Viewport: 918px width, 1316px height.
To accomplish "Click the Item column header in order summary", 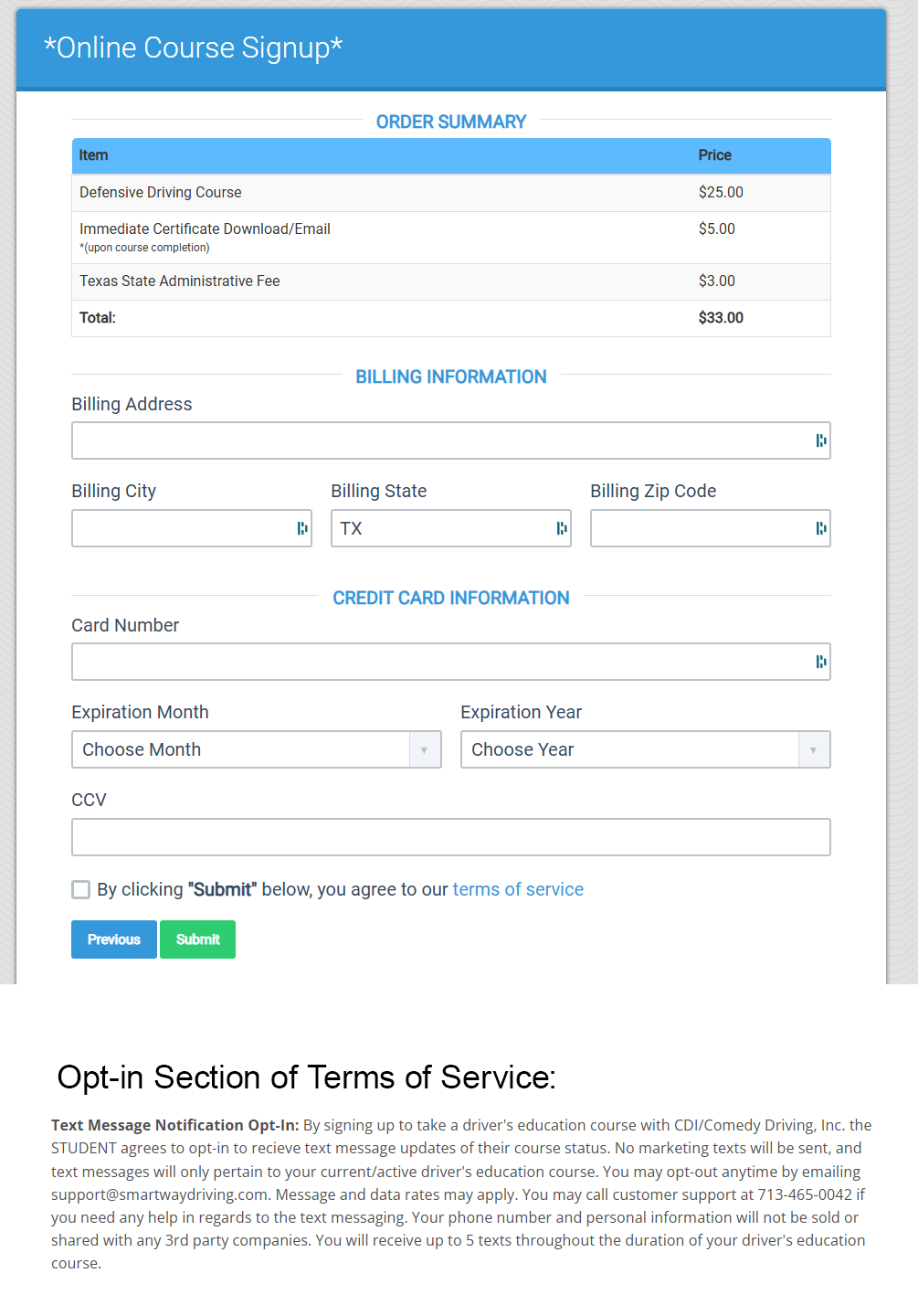I will (93, 155).
